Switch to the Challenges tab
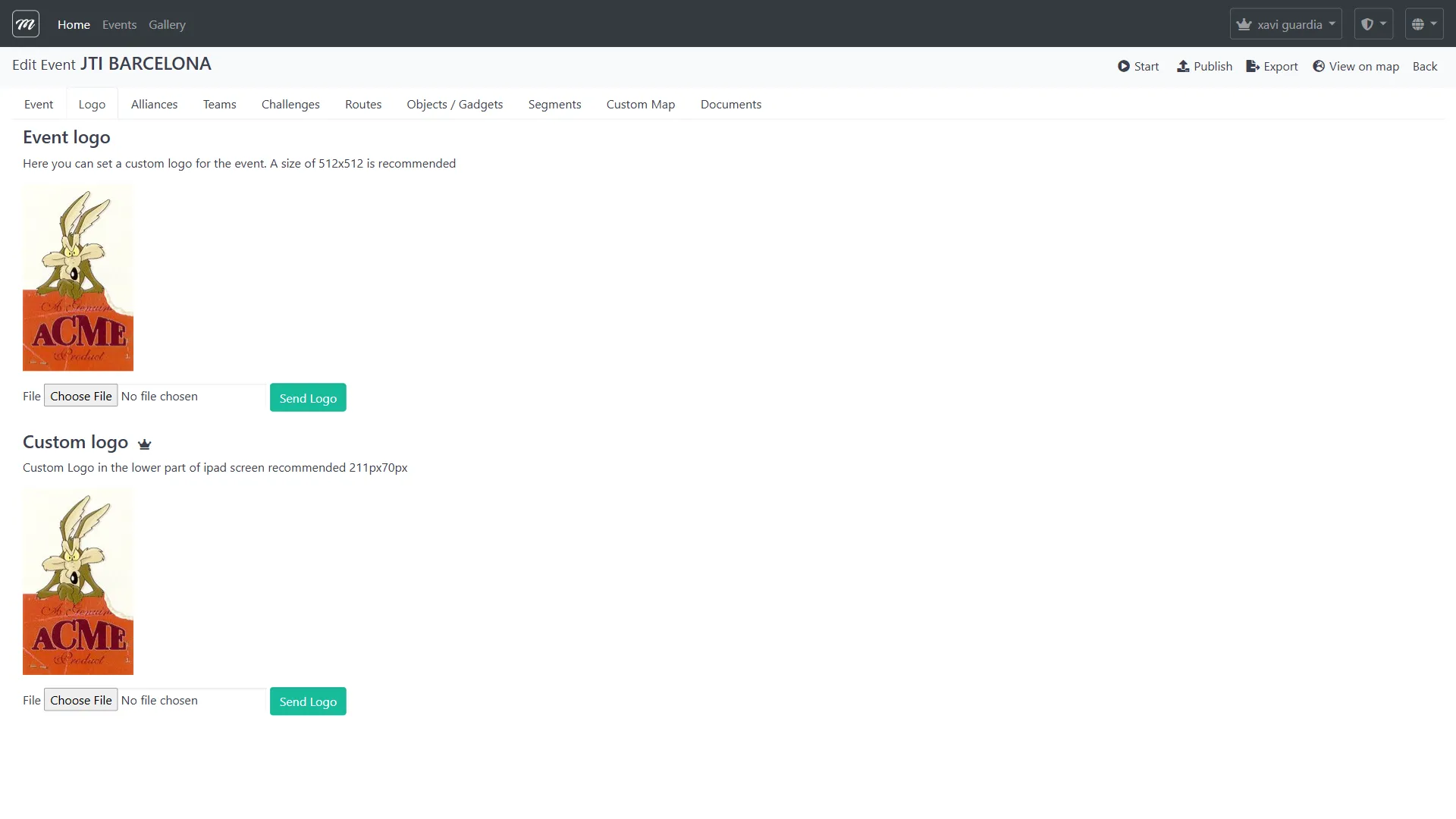 [290, 105]
